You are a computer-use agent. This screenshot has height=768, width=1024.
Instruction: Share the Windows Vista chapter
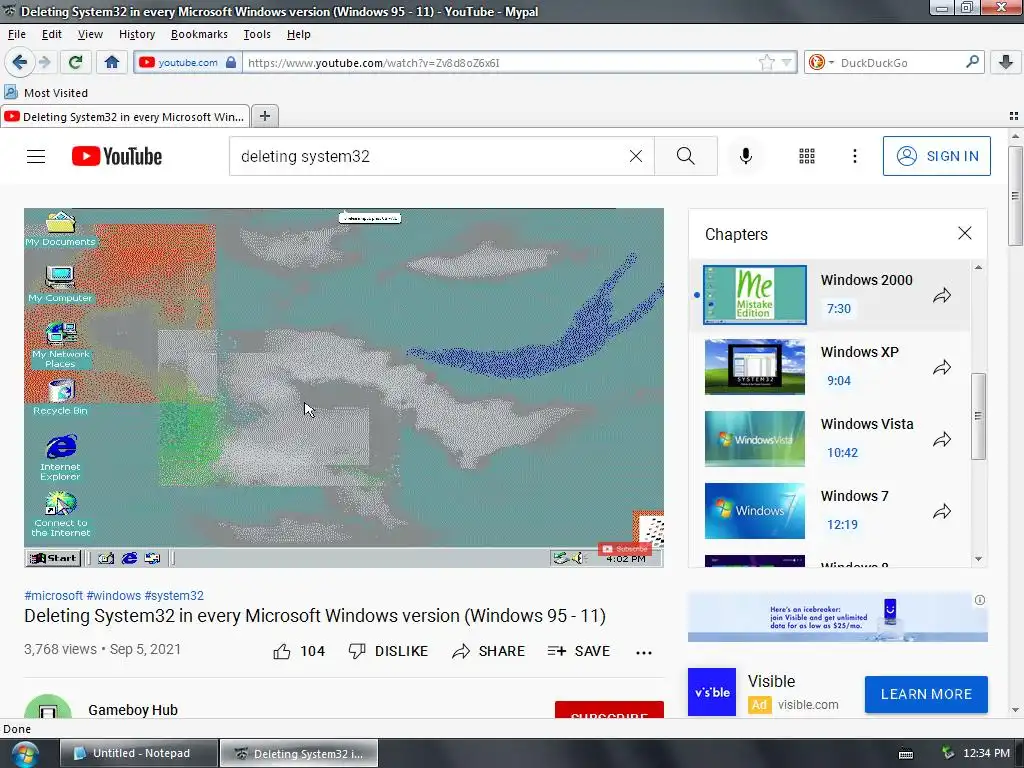[x=942, y=439]
